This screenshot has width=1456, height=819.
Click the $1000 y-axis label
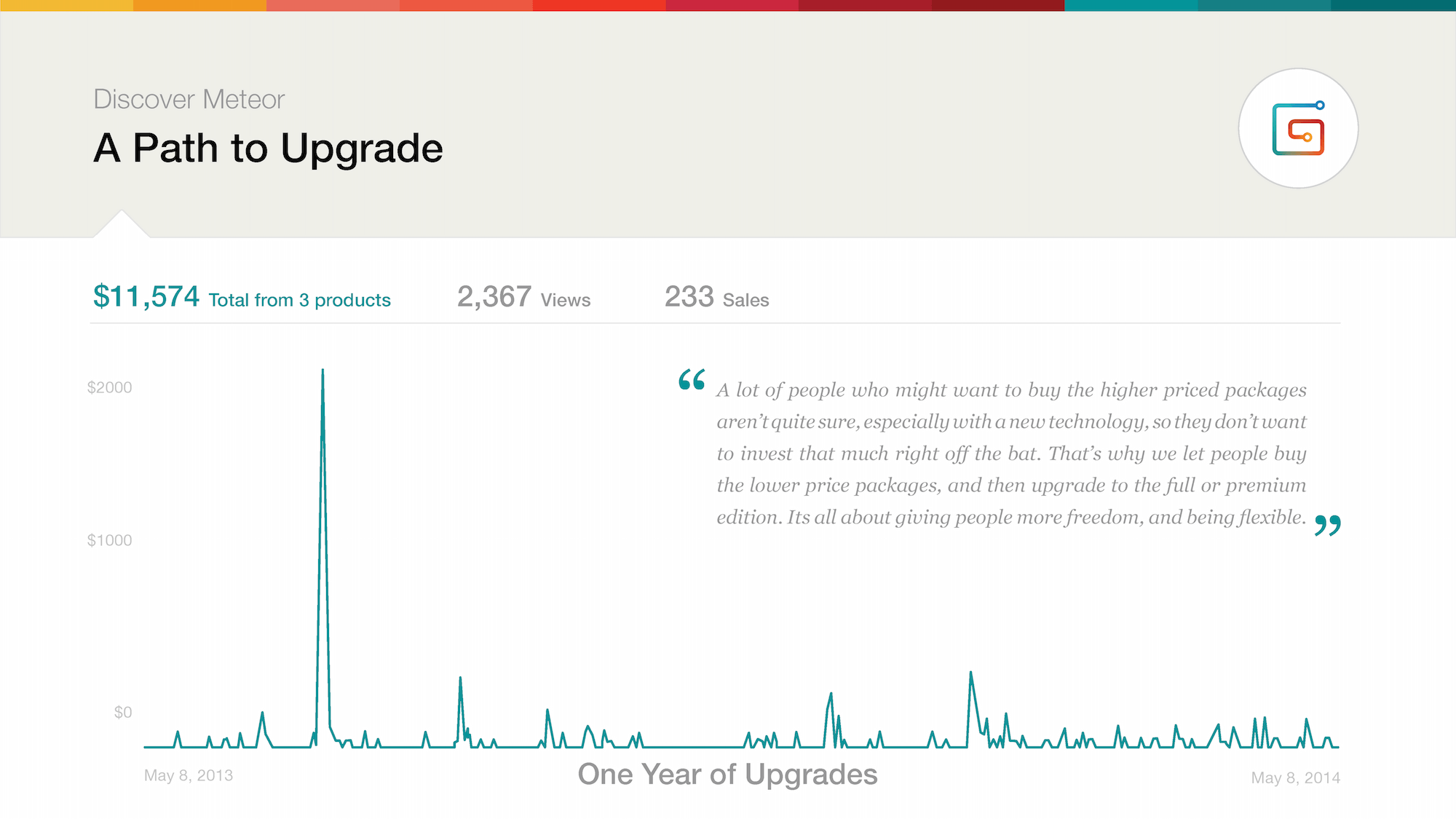tap(110, 540)
